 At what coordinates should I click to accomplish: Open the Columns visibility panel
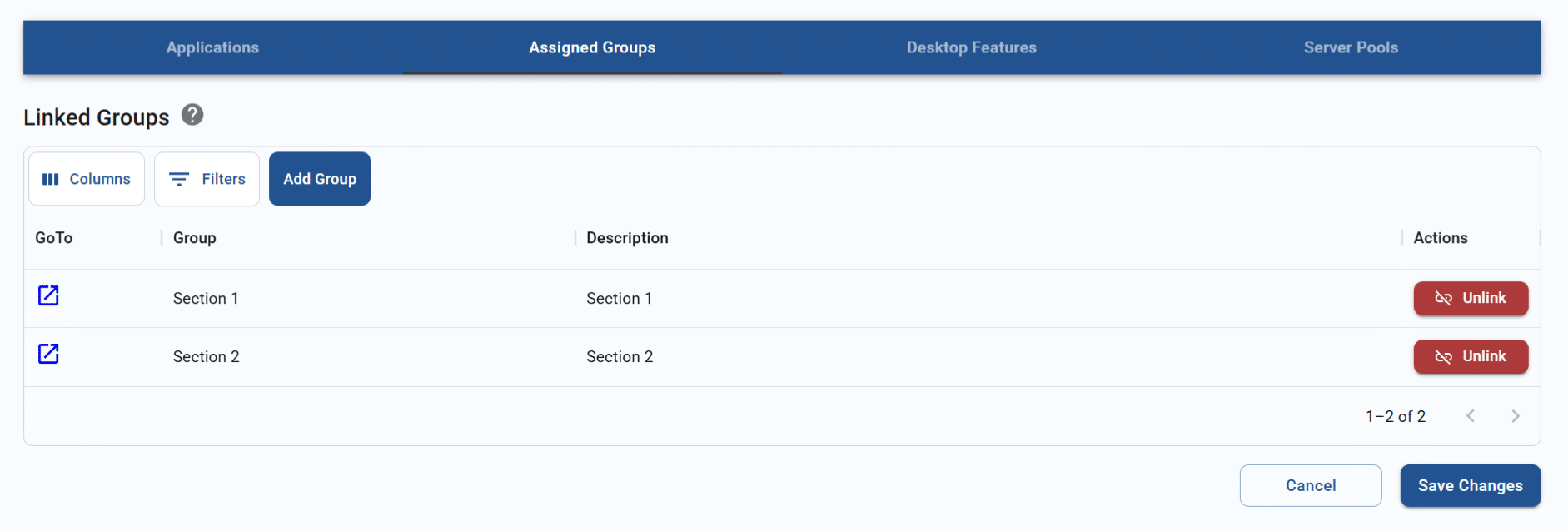click(x=86, y=178)
